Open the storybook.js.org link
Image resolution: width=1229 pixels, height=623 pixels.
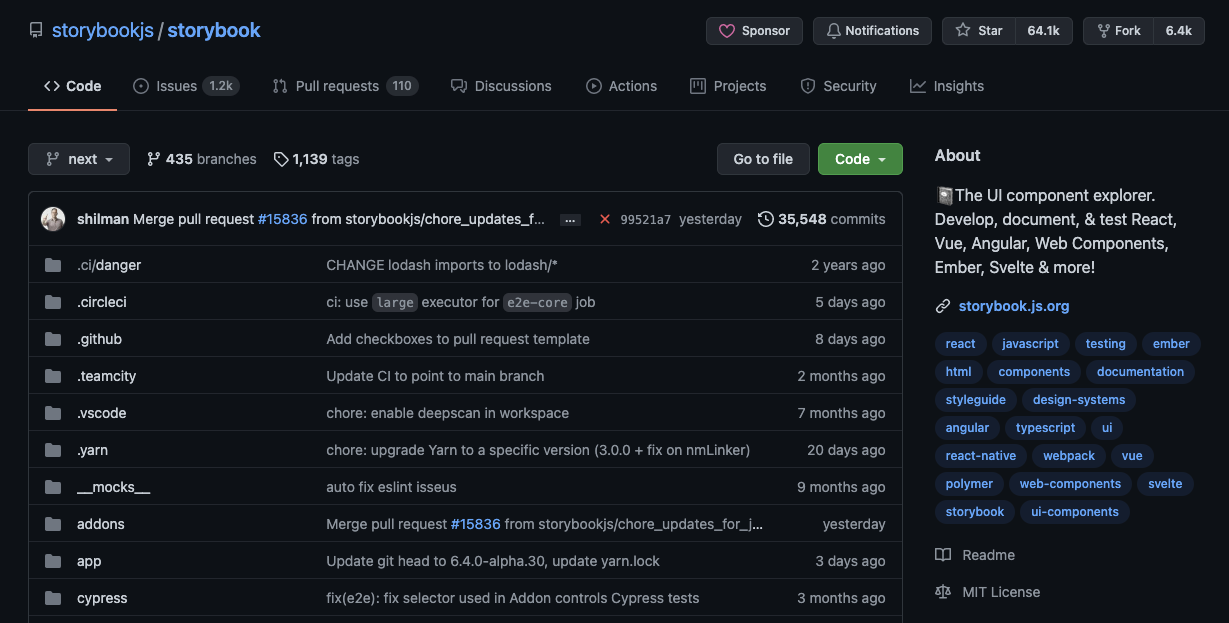[1013, 306]
